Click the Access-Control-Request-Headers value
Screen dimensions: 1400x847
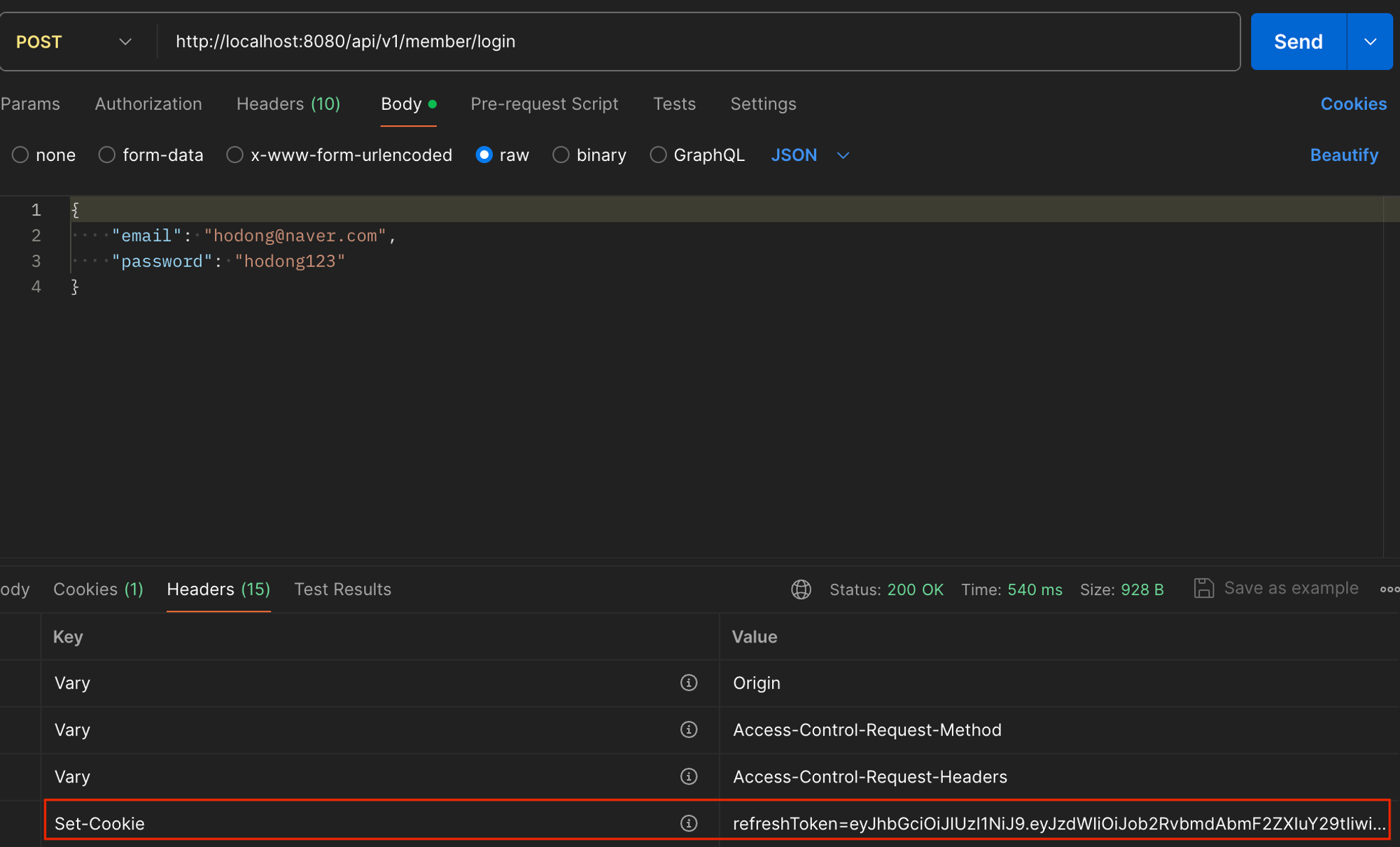(x=869, y=776)
